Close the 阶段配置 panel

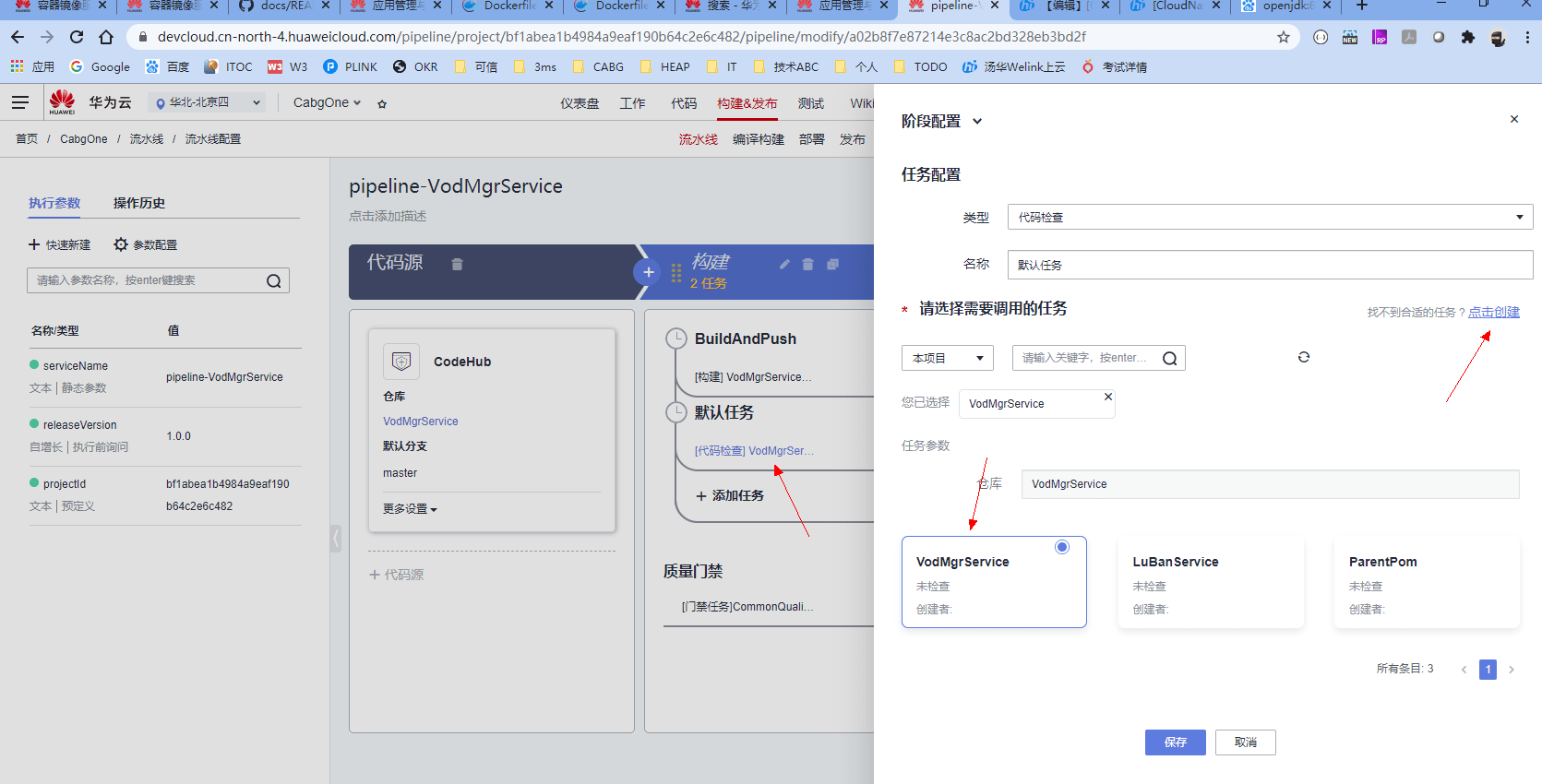[1514, 119]
